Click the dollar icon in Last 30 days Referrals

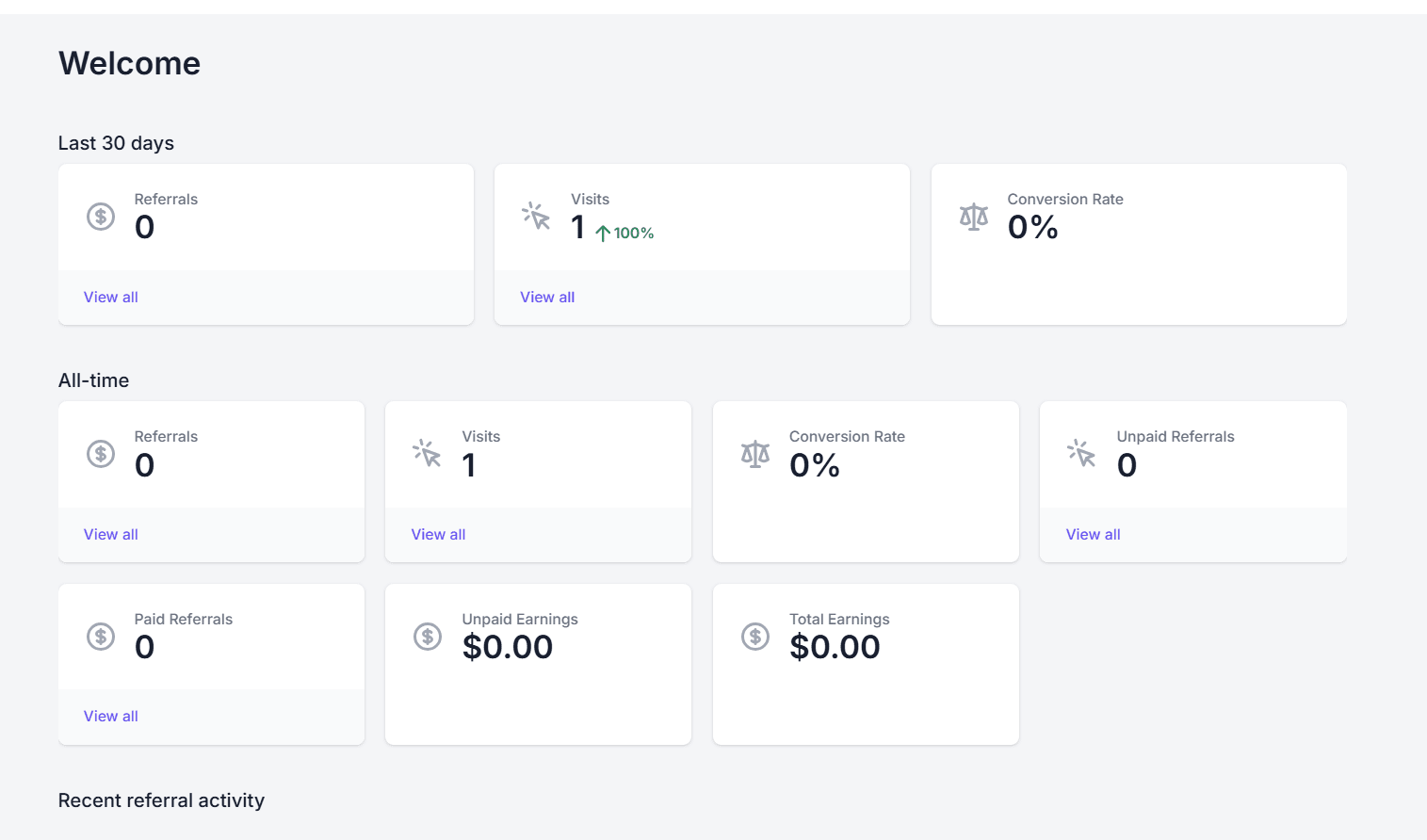point(101,217)
